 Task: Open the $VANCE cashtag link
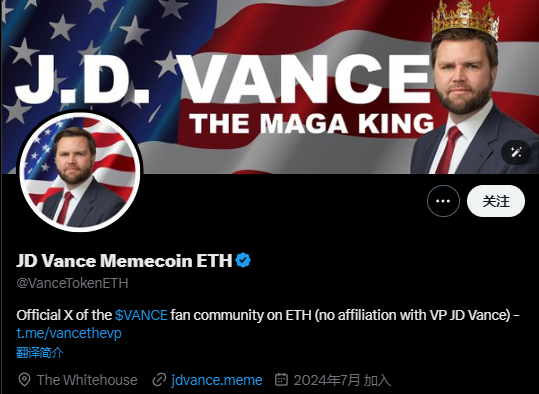141,315
